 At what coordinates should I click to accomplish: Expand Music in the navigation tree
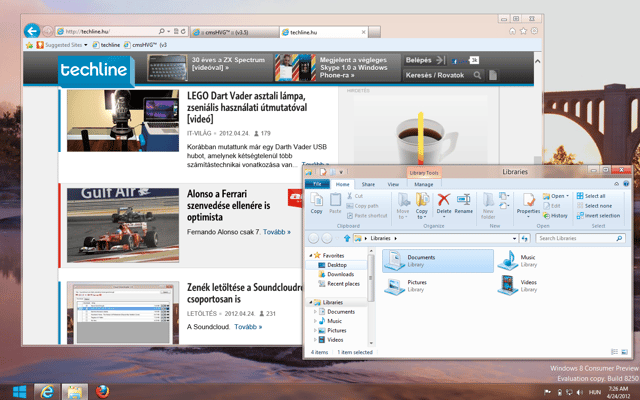[315, 321]
